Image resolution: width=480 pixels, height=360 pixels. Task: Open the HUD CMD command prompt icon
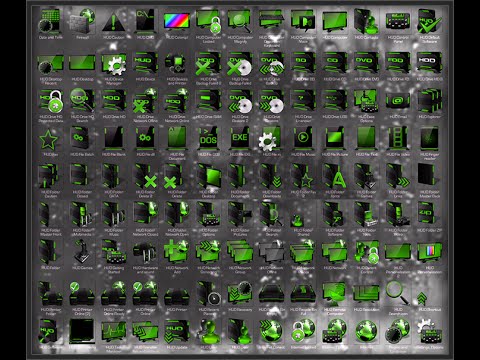(145, 21)
